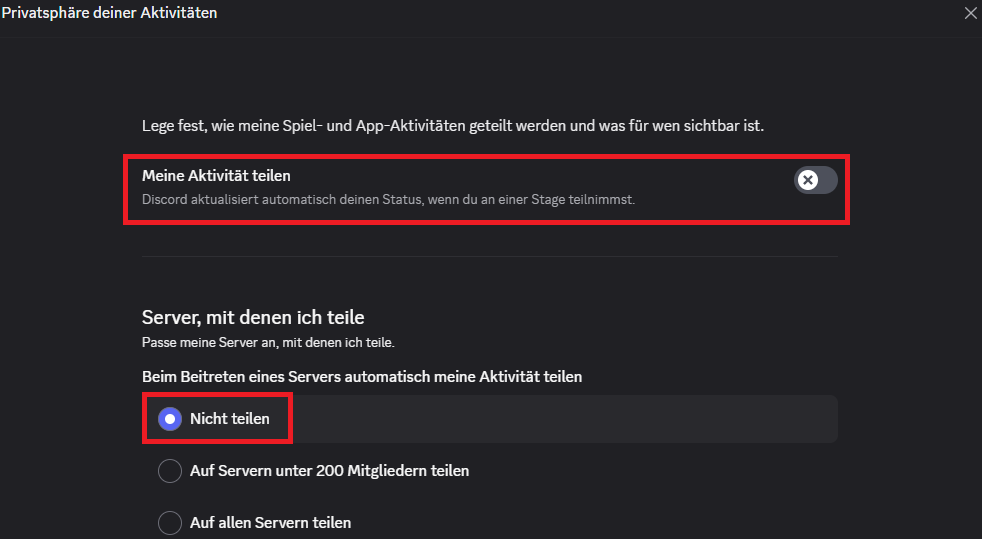Click the Auf allen Servern teilen label text
The width and height of the screenshot is (982, 539).
270,523
